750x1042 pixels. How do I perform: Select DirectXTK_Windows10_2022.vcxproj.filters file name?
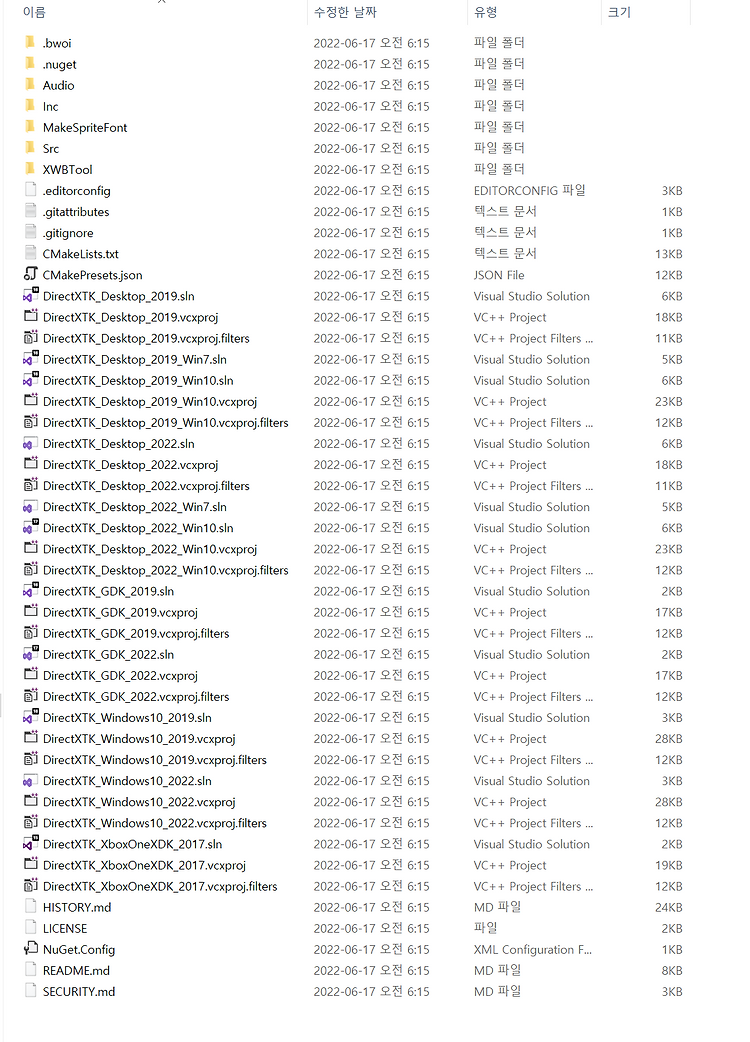coord(155,823)
